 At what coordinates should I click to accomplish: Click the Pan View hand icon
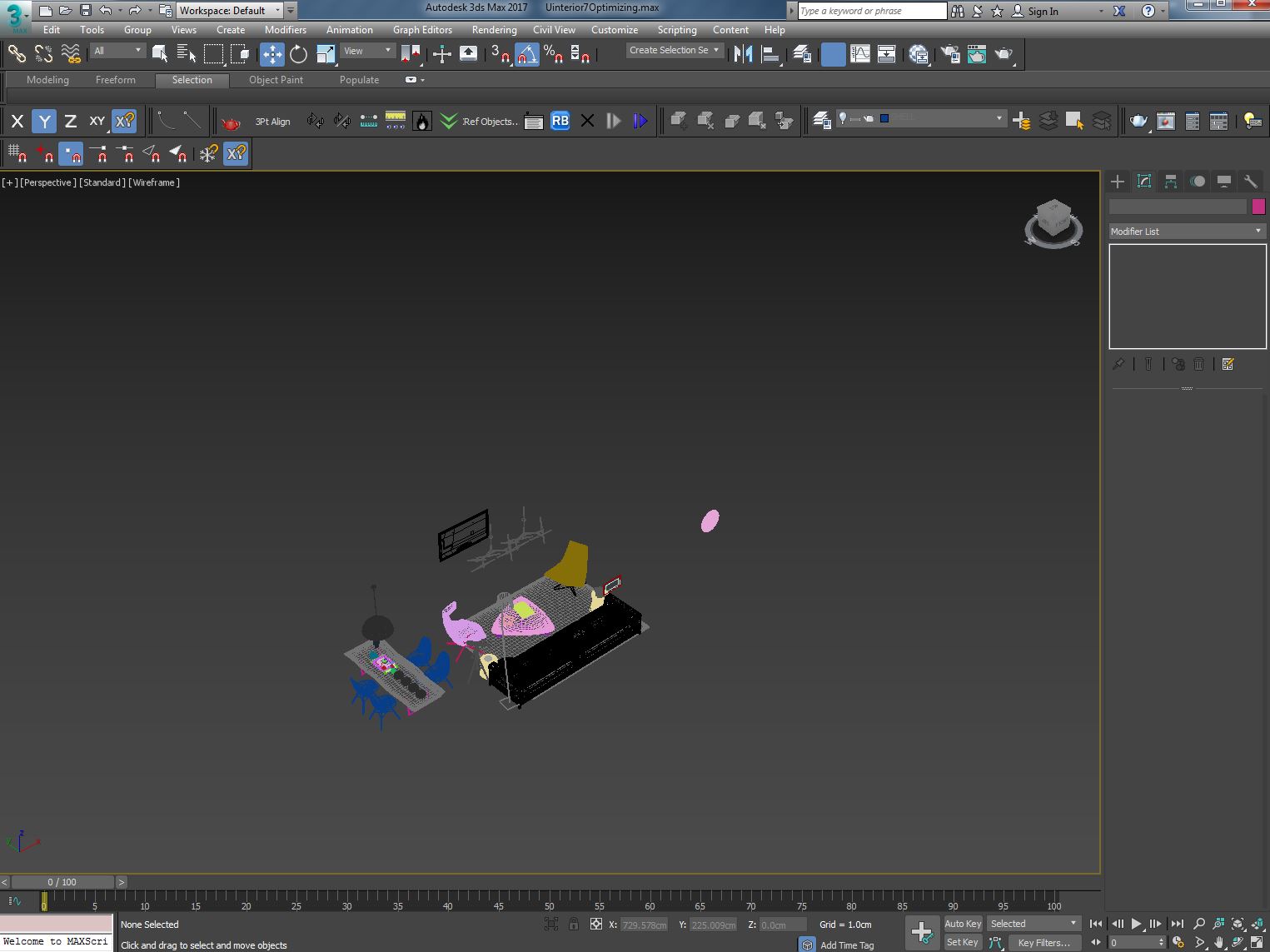point(1219,943)
